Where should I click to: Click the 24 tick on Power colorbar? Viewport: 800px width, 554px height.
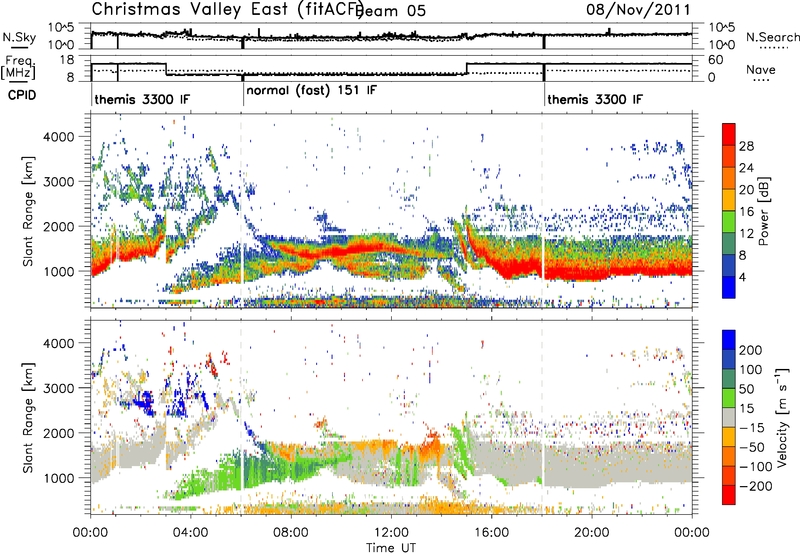(x=746, y=168)
